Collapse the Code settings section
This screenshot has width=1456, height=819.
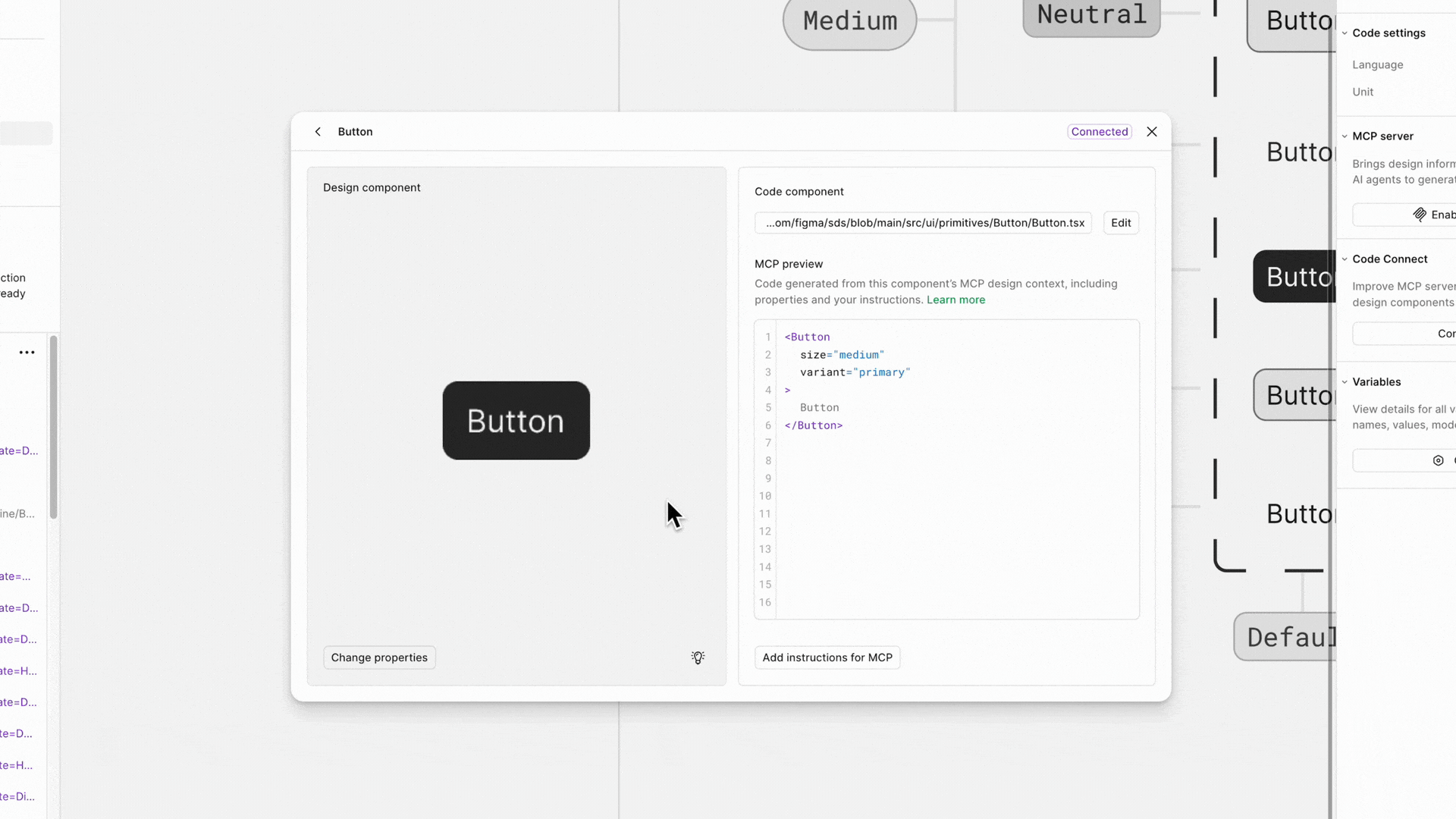point(1345,33)
